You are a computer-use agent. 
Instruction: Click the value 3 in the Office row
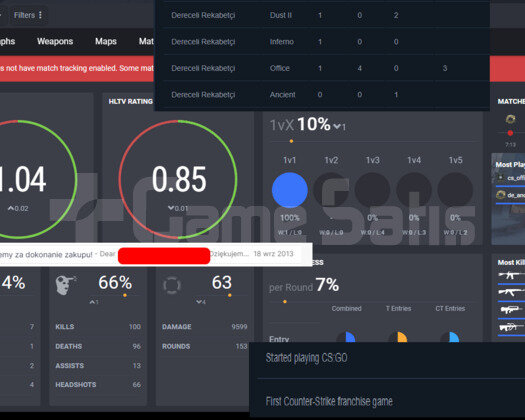(x=445, y=68)
